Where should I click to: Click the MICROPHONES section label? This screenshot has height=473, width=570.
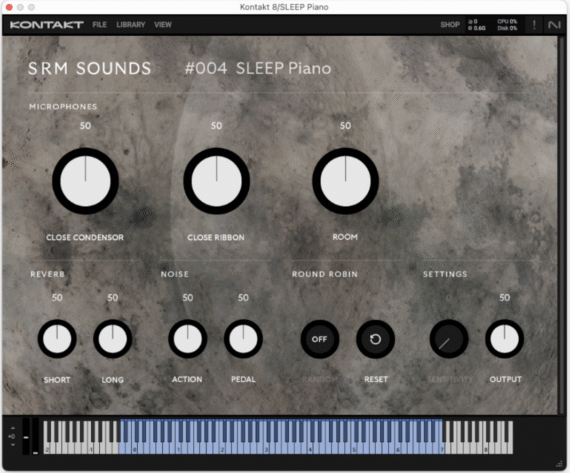pyautogui.click(x=63, y=107)
